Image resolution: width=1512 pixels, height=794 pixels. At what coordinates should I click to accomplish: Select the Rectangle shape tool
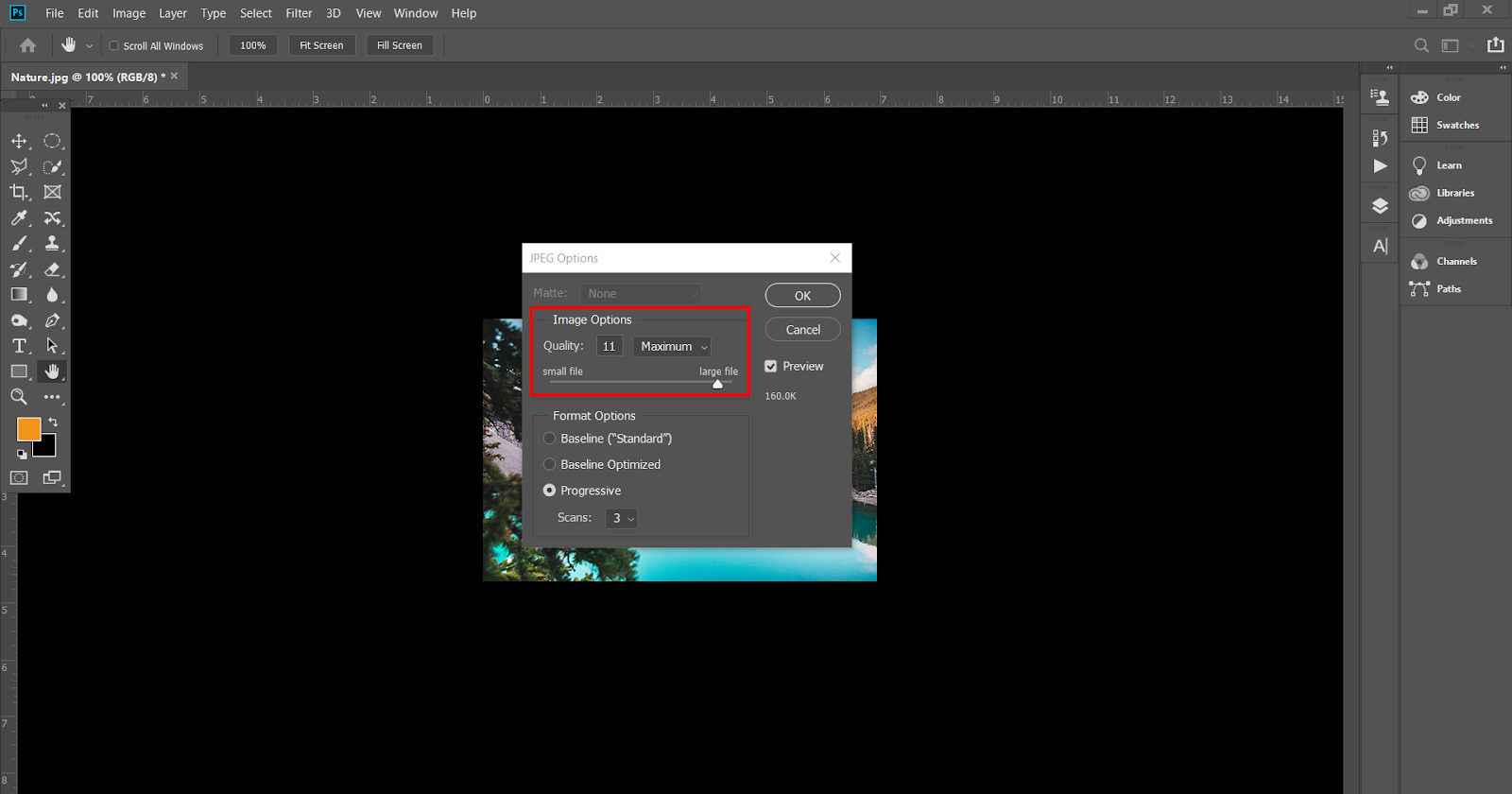click(19, 371)
